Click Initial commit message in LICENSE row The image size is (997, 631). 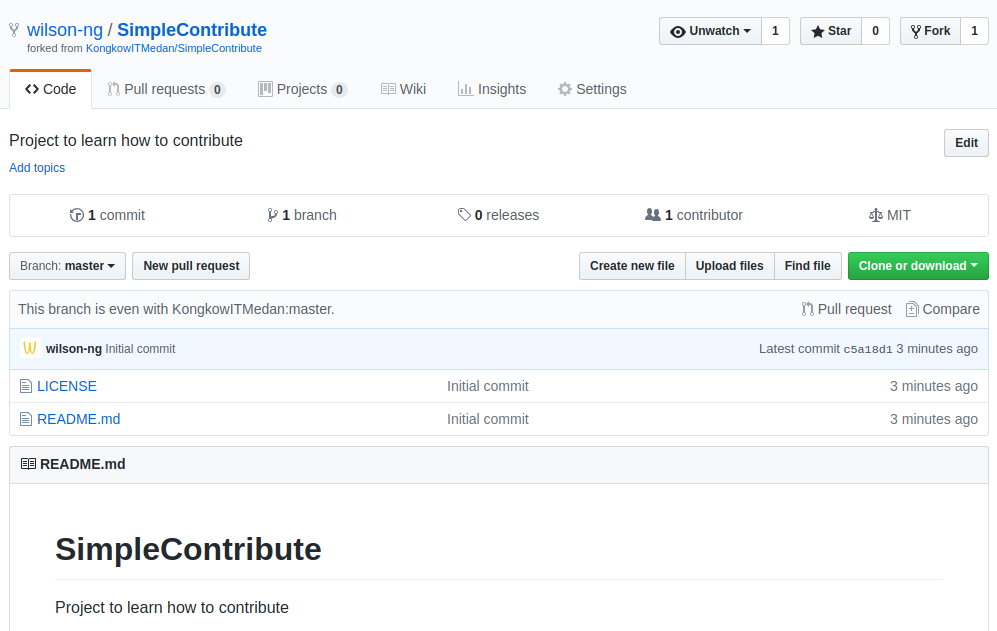488,386
